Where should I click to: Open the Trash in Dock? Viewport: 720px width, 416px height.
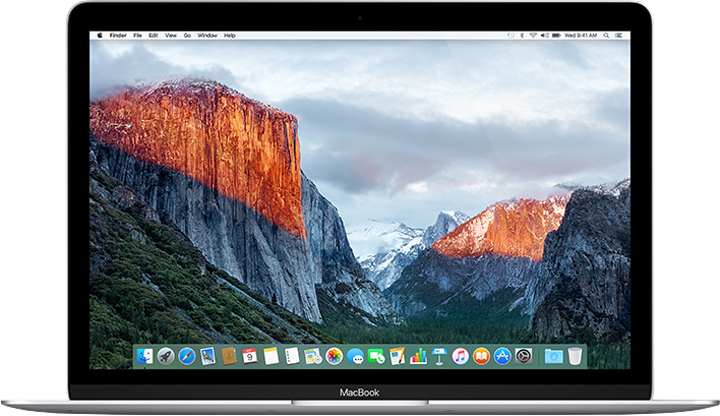575,356
